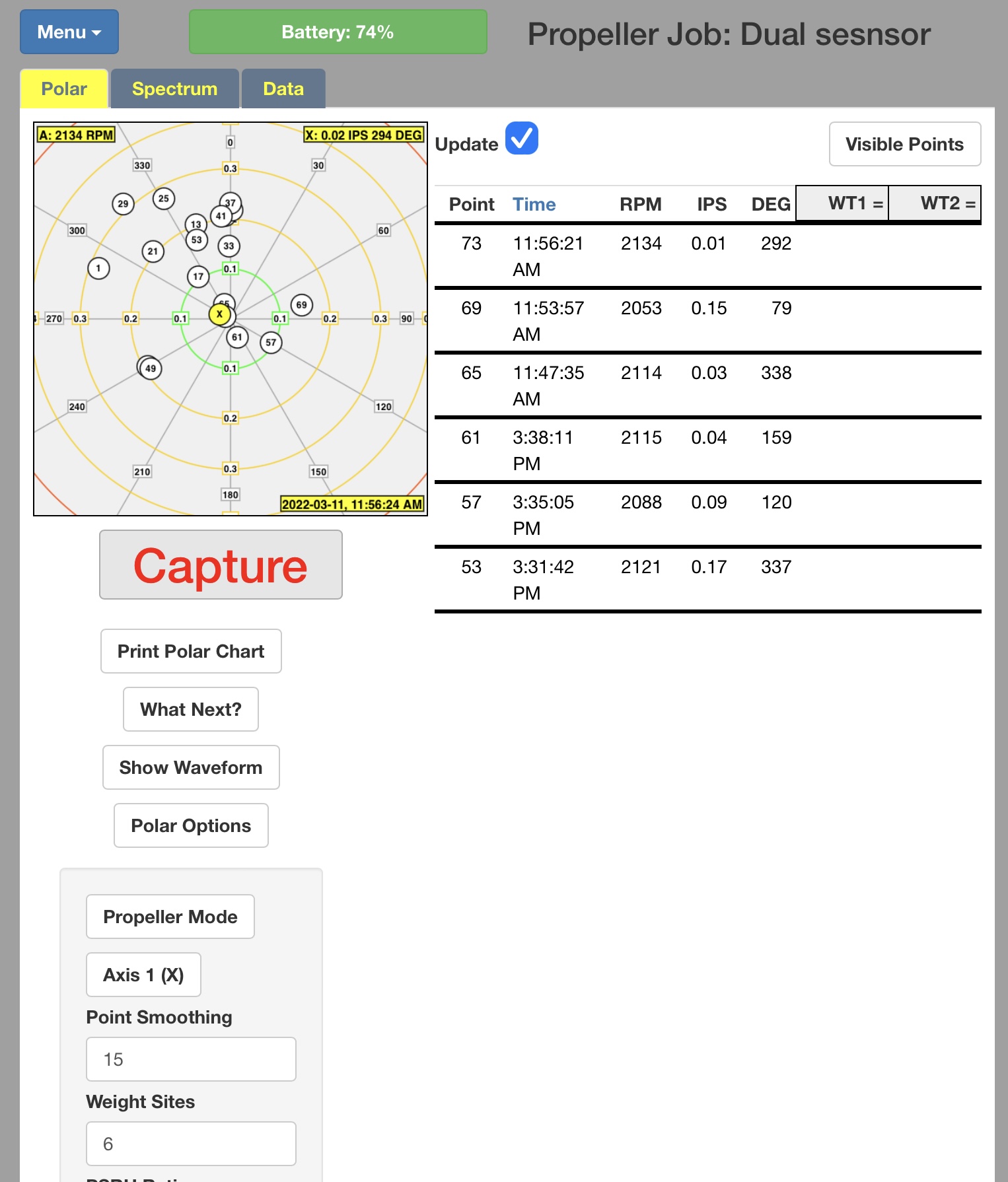Switch to the Spectrum tab

click(174, 88)
